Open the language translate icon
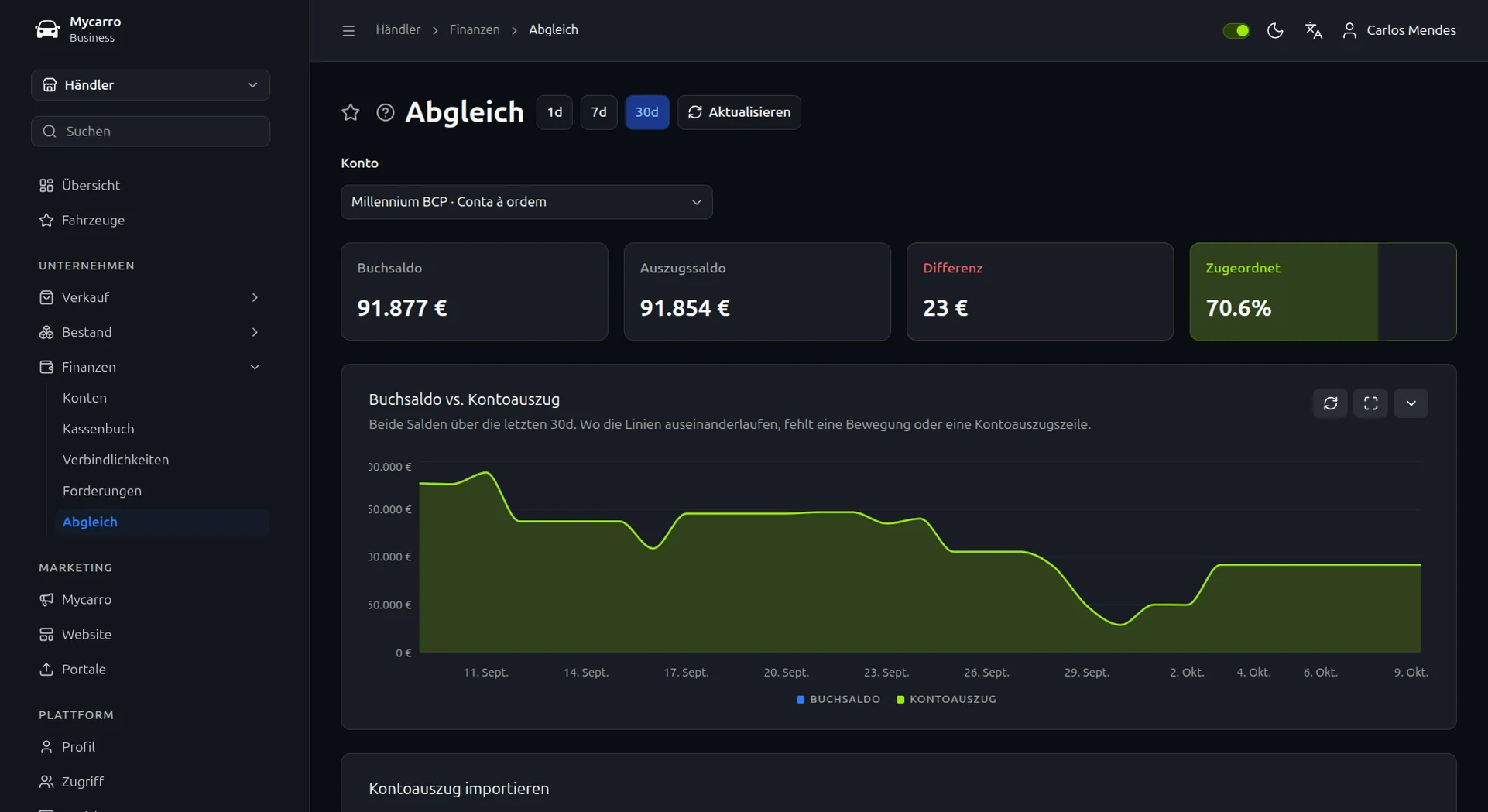This screenshot has height=812, width=1488. (x=1314, y=30)
